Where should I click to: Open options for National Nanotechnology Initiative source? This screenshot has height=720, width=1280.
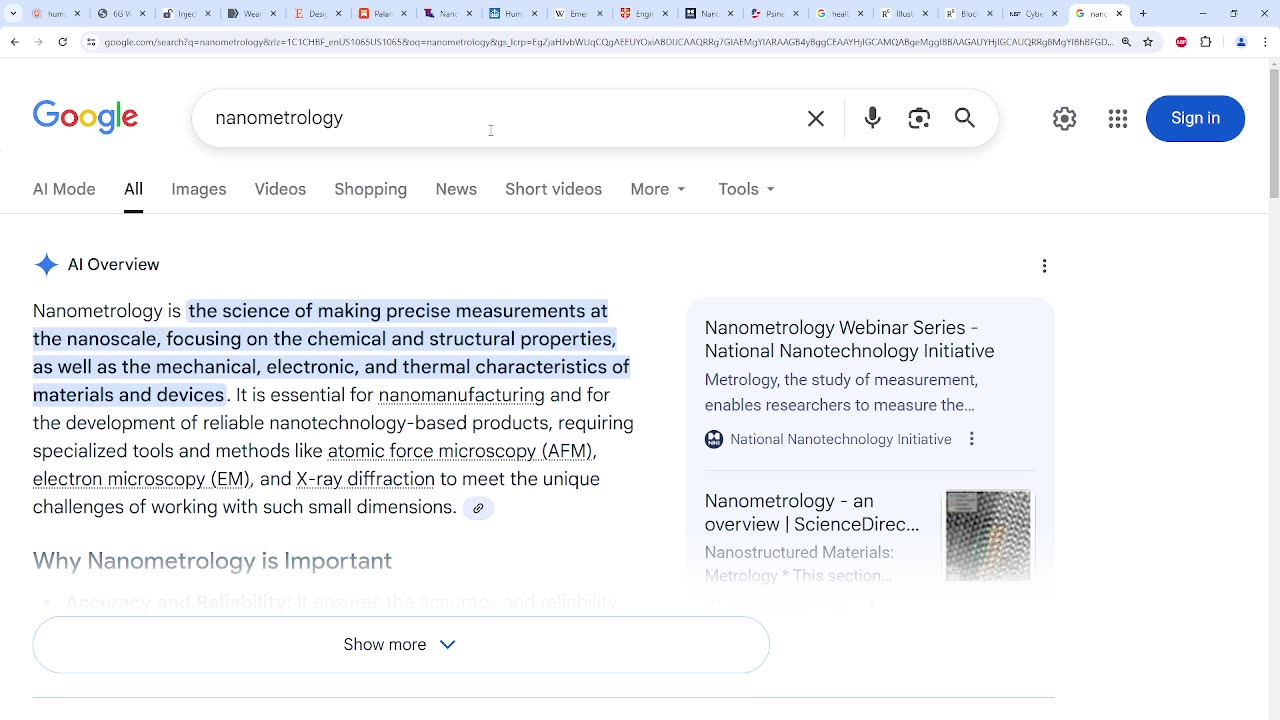(x=971, y=439)
